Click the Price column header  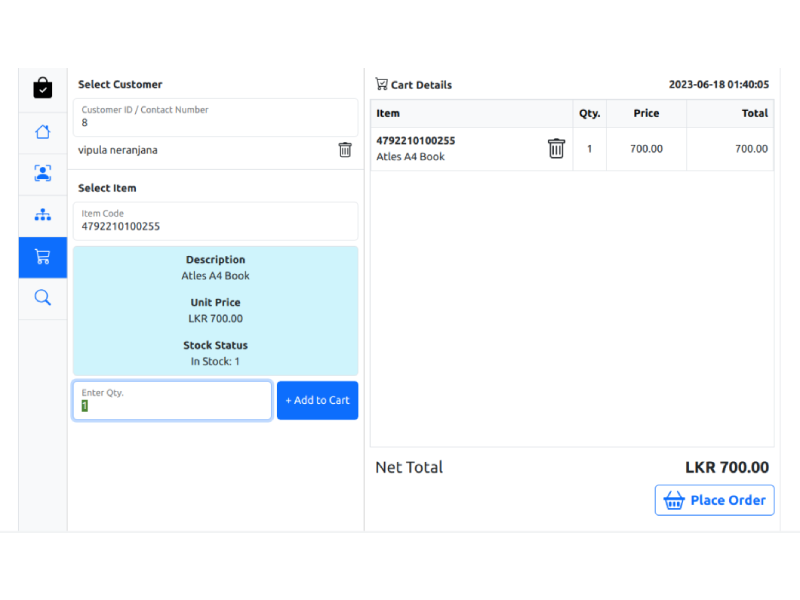(x=646, y=114)
